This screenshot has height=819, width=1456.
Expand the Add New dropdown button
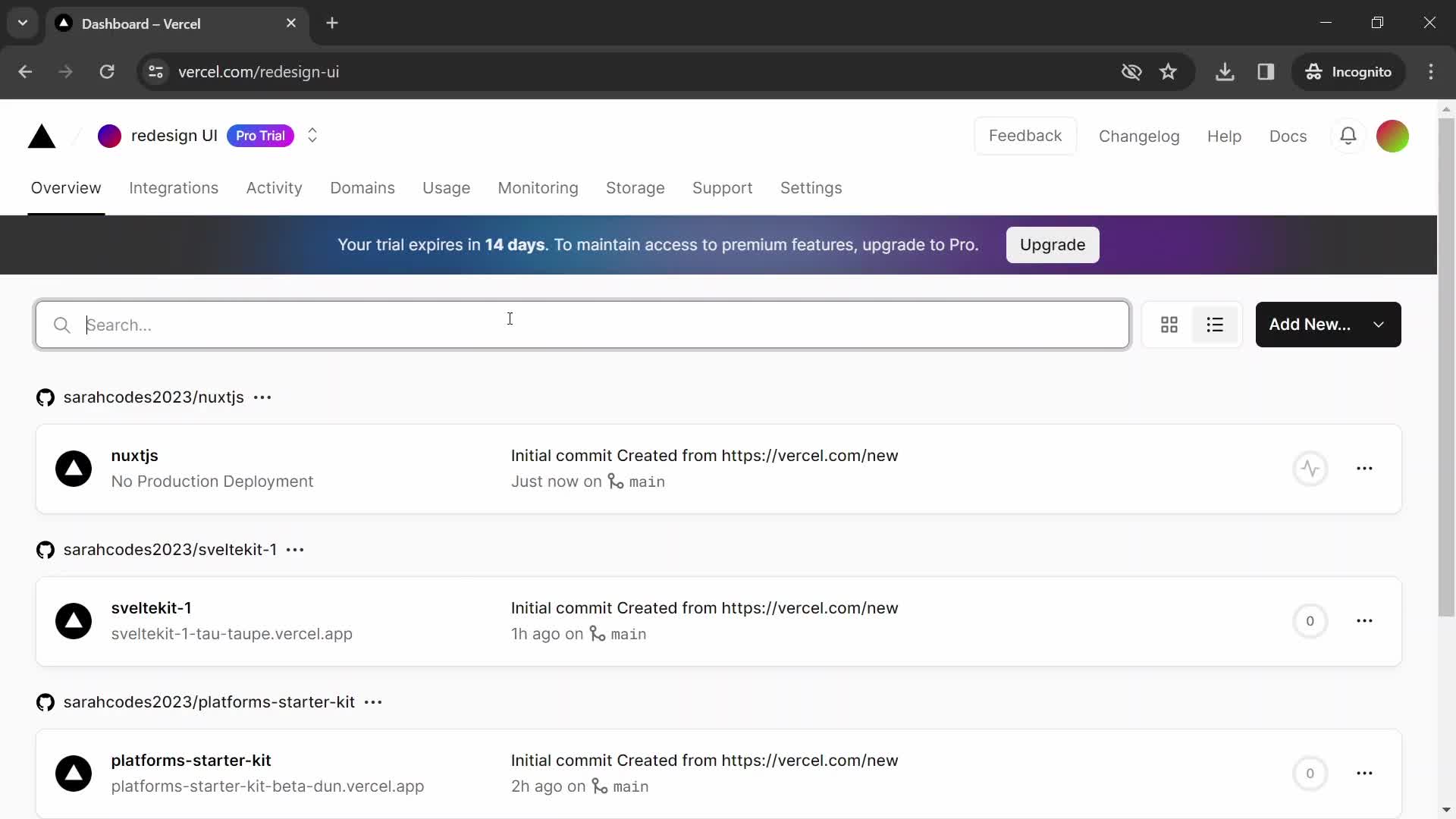click(1379, 324)
